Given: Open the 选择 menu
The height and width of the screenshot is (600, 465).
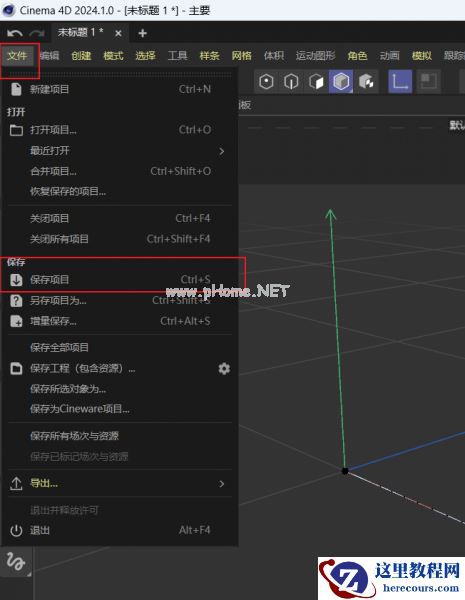Looking at the screenshot, I should 145,56.
